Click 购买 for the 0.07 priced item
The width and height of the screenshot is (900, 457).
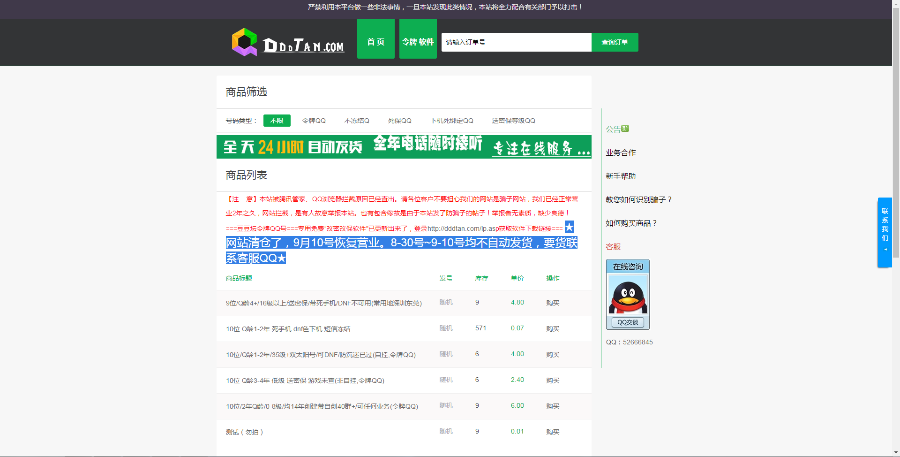tap(553, 329)
